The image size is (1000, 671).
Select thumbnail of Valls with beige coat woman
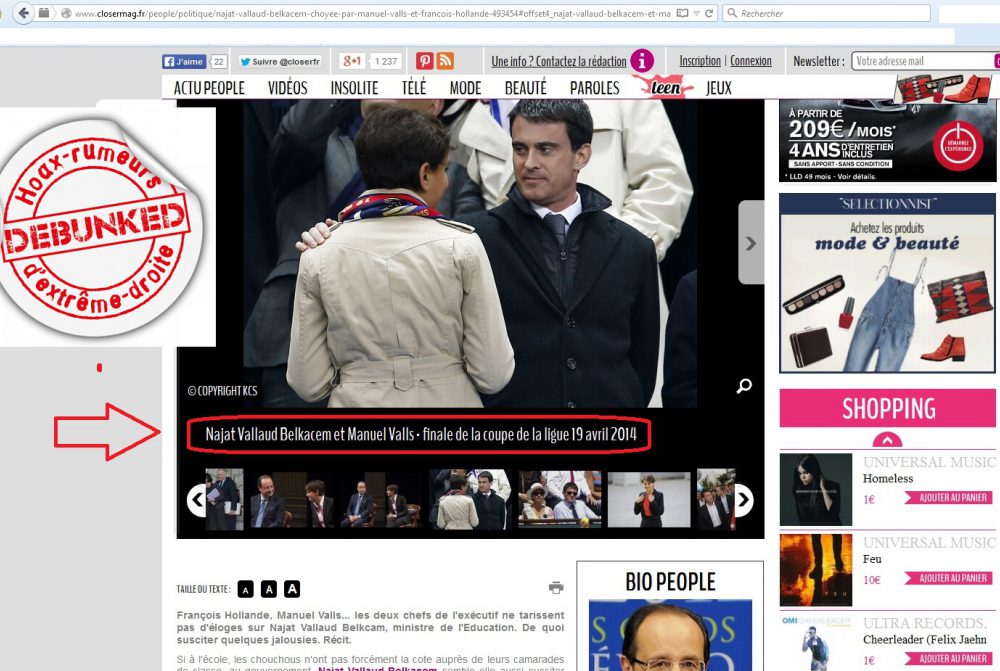coord(471,499)
